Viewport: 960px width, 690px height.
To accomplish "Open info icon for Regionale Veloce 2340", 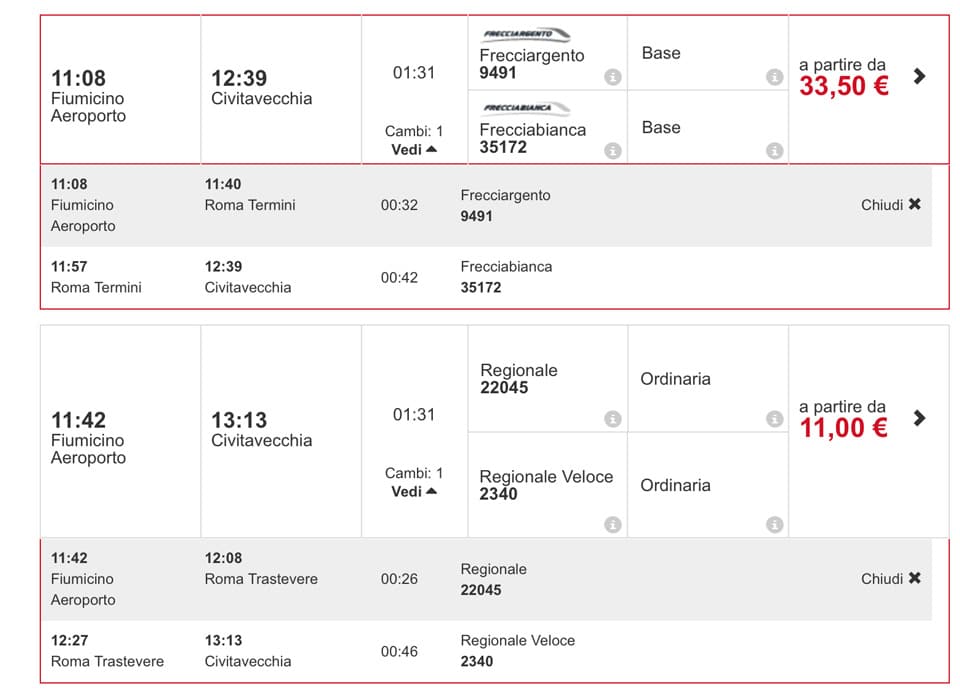I will click(612, 524).
